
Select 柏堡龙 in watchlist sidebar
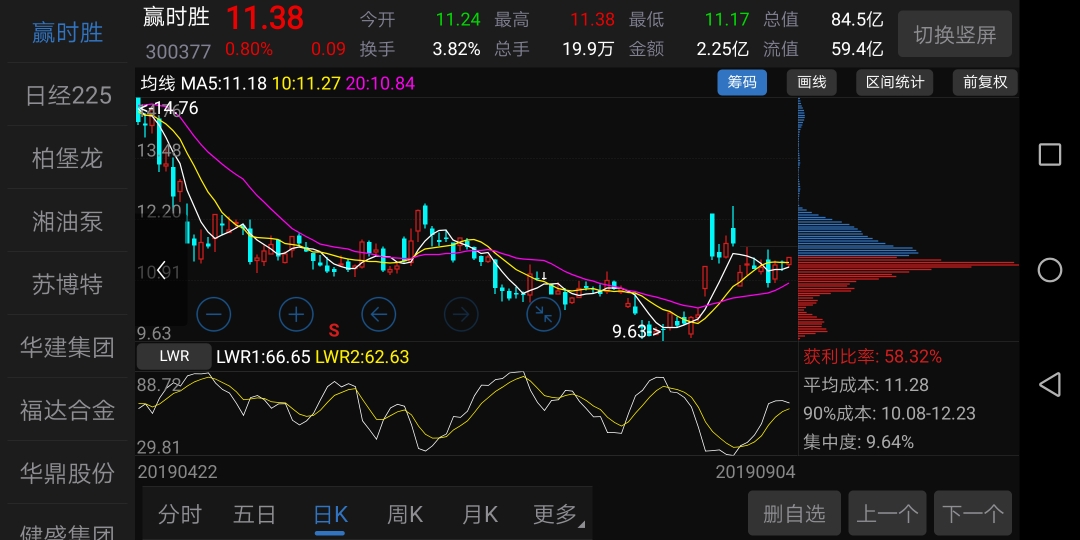coord(68,158)
